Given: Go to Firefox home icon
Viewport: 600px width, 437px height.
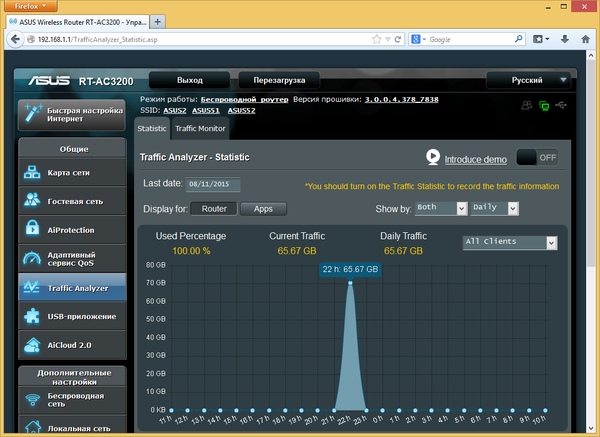Looking at the screenshot, I should point(585,39).
